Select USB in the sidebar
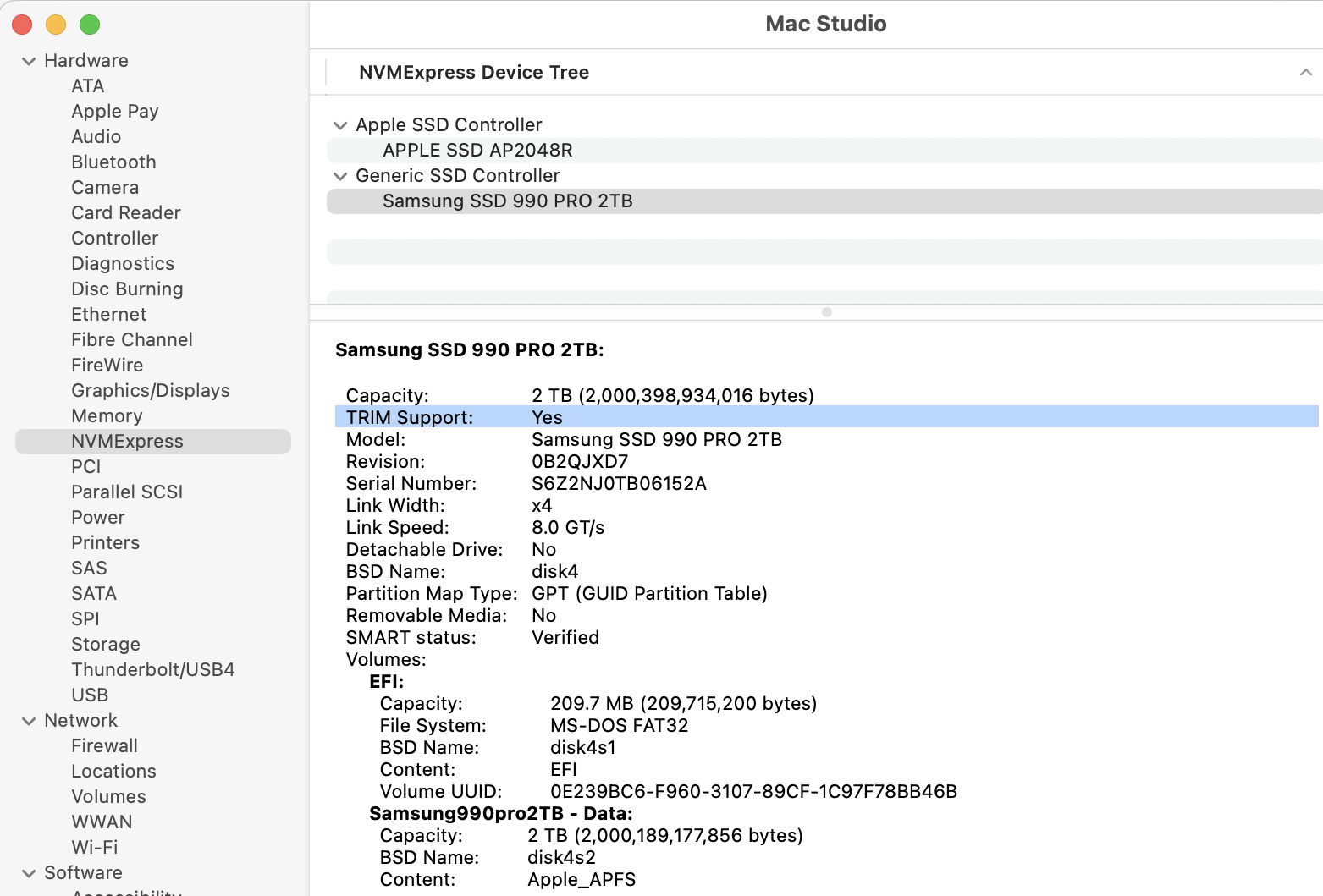Screen dimensions: 1323x896 pos(90,695)
